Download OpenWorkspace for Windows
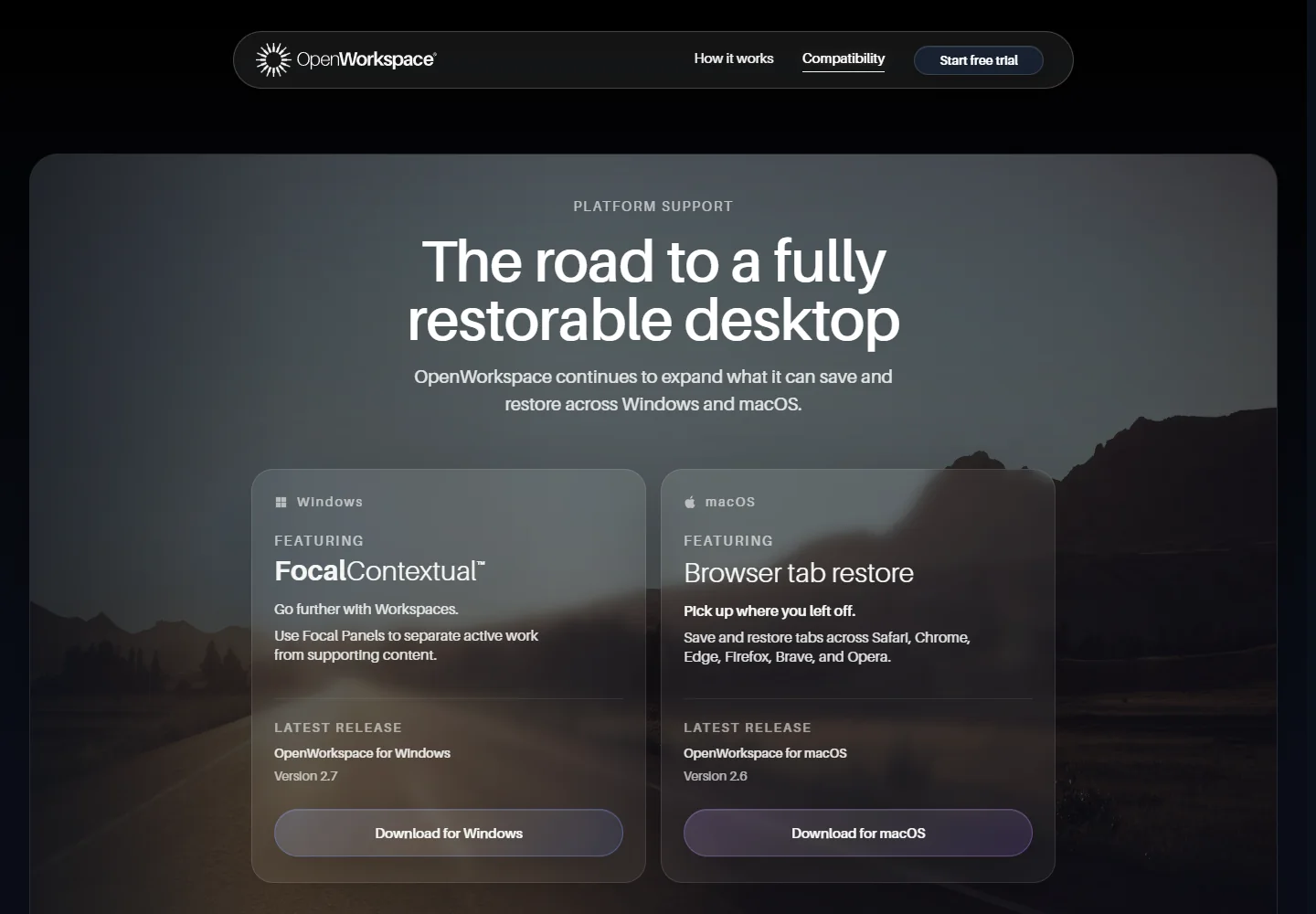 449,833
